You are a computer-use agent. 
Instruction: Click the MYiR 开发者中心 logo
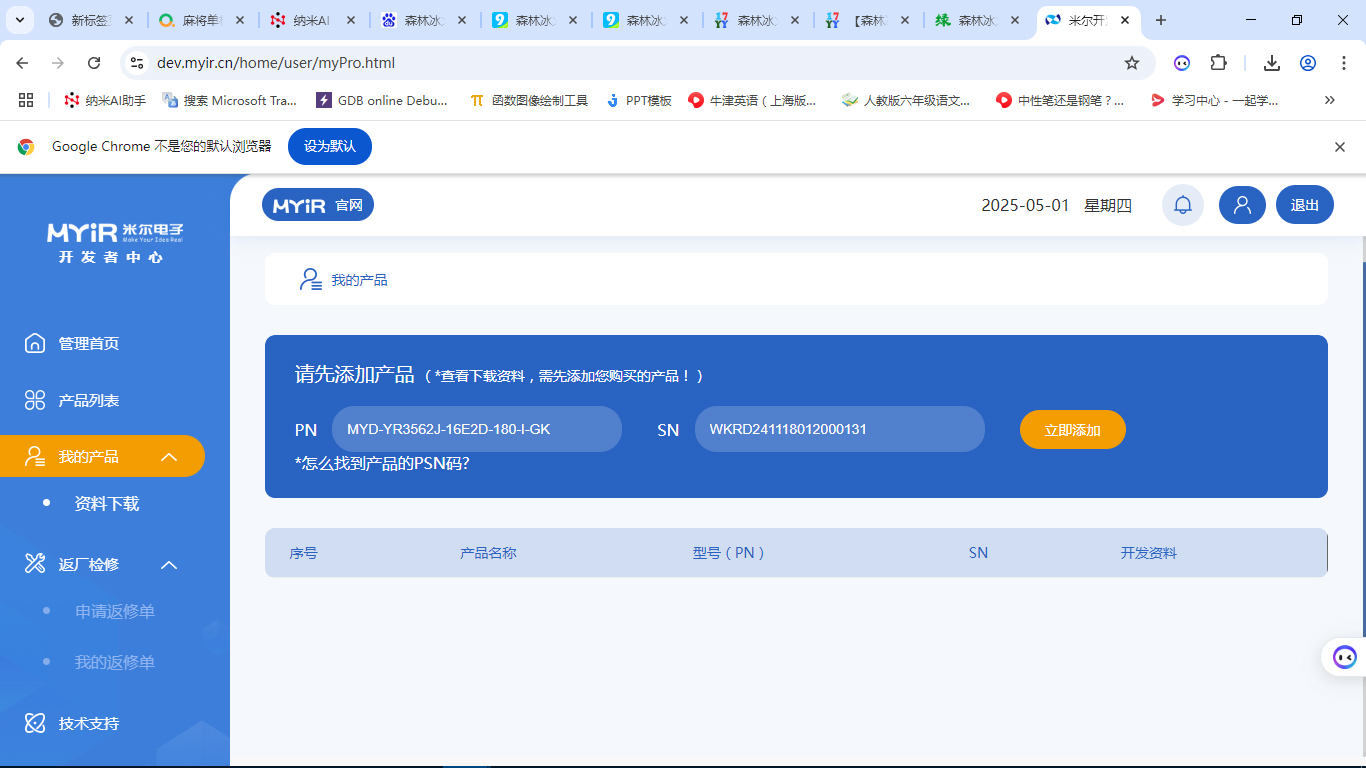115,242
